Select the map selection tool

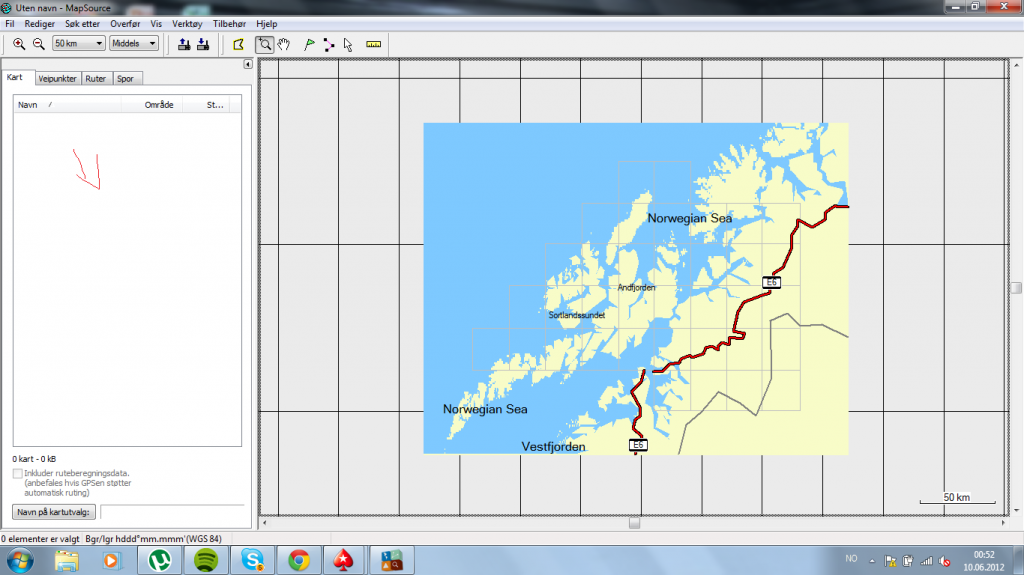pyautogui.click(x=238, y=44)
